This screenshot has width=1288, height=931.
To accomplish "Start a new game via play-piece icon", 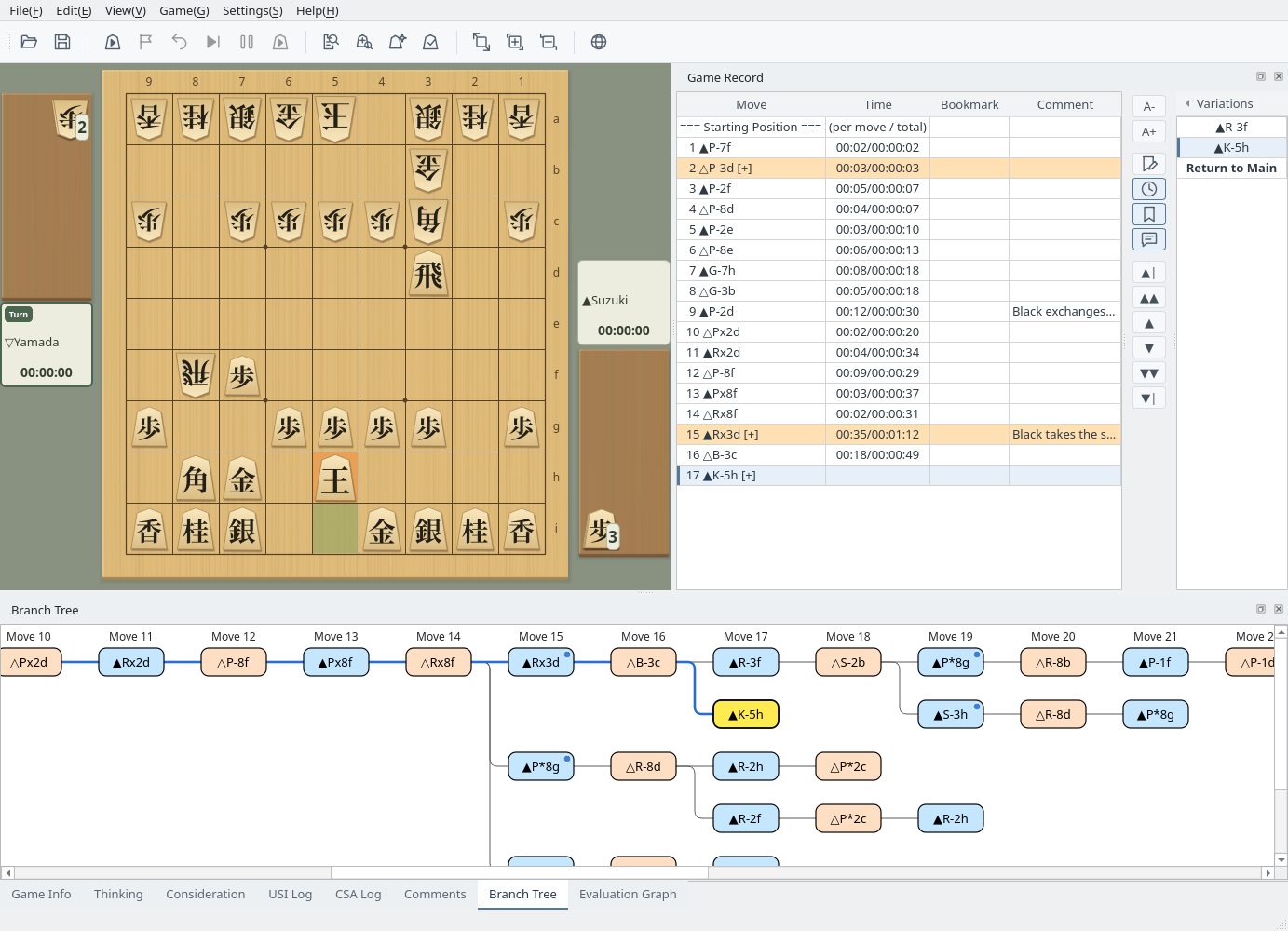I will [x=113, y=42].
